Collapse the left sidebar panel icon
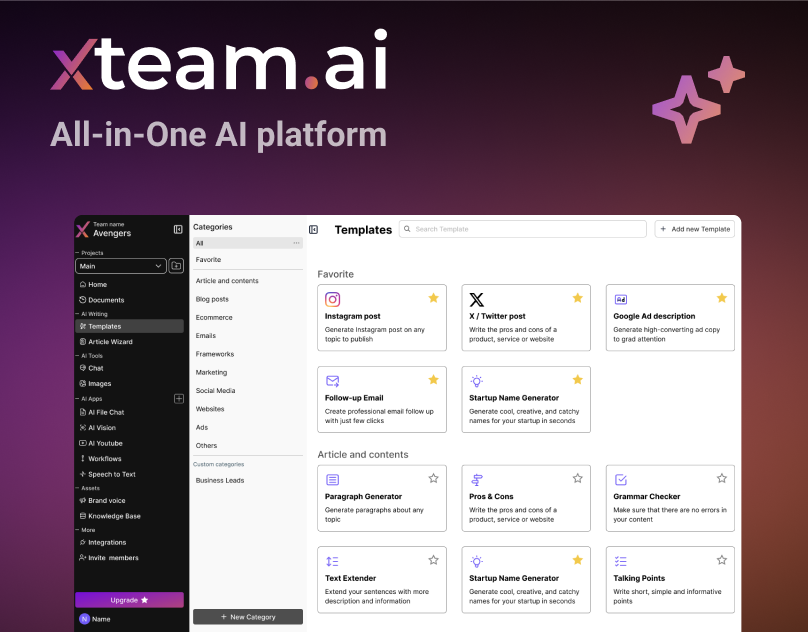Viewport: 808px width, 632px height. point(178,229)
